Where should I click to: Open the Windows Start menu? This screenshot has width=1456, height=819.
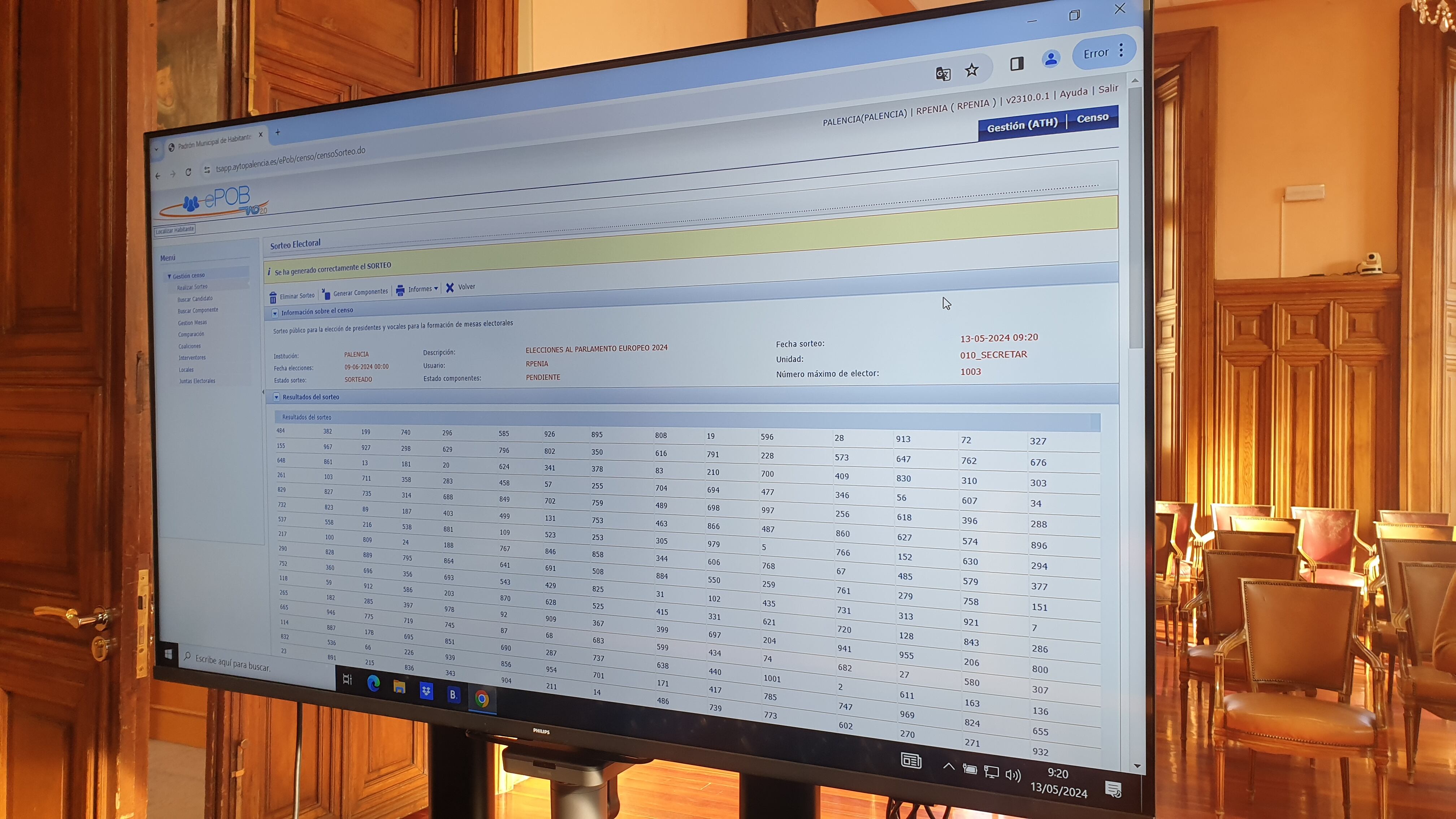[x=168, y=653]
